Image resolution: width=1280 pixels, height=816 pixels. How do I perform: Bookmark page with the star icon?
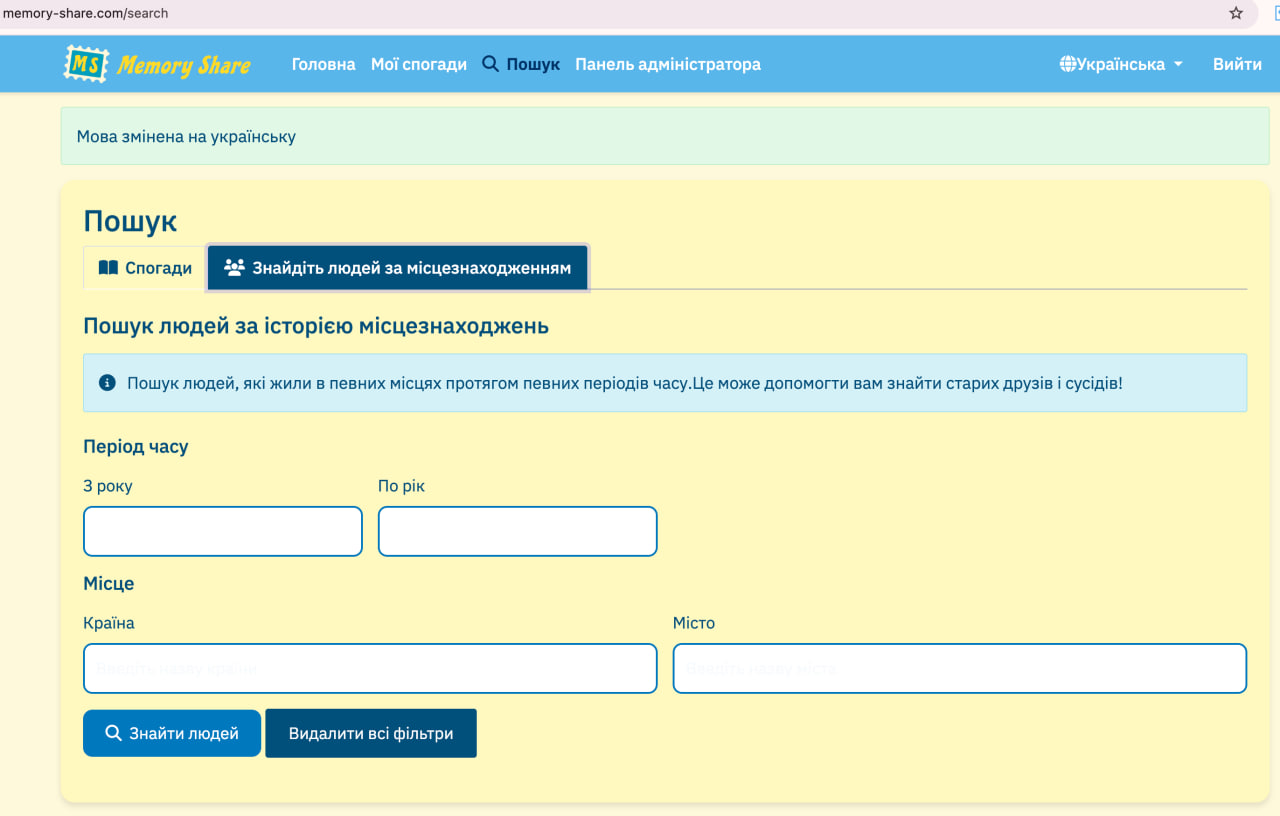1236,13
